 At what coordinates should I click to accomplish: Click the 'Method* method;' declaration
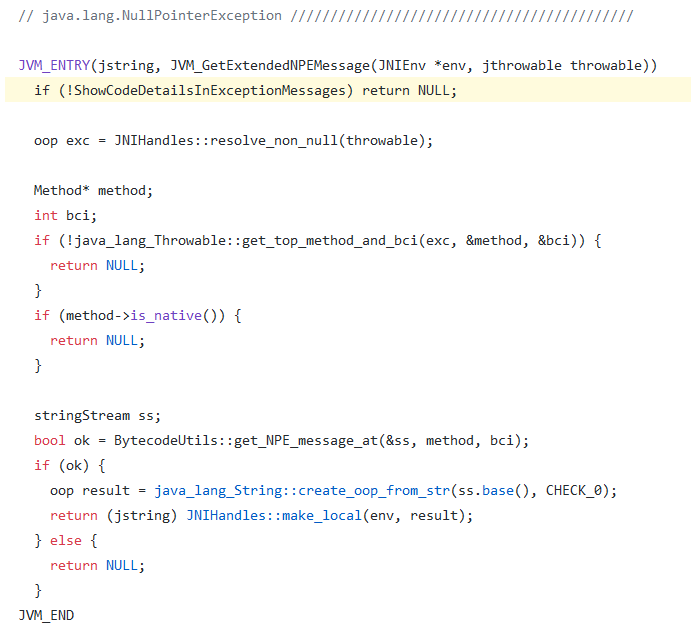[x=97, y=190]
